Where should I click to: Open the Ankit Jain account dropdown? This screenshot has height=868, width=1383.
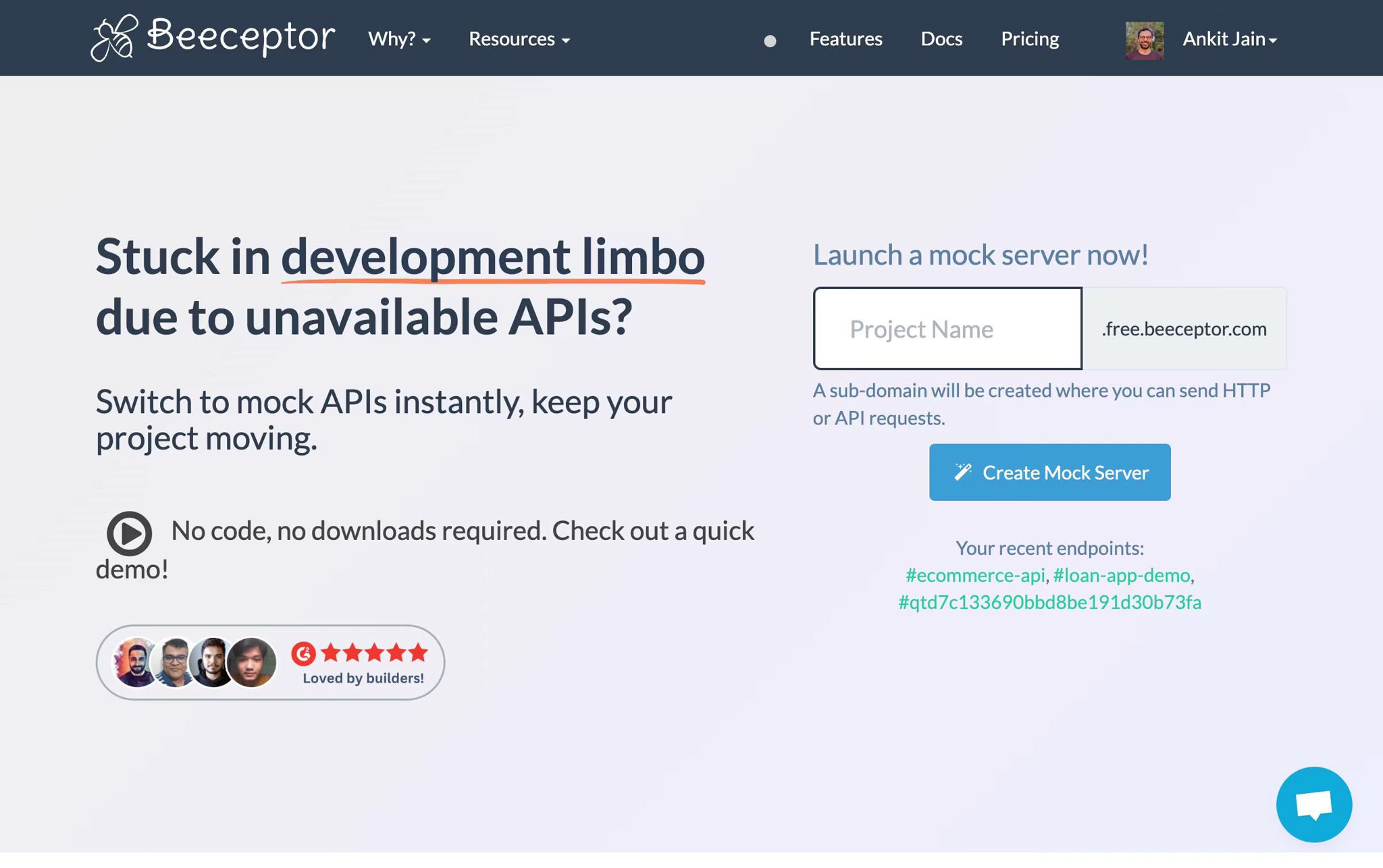point(1230,39)
